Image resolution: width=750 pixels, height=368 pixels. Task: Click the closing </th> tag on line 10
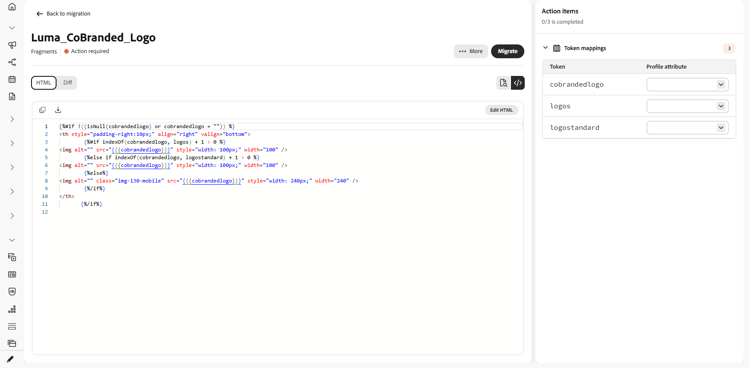tap(67, 196)
